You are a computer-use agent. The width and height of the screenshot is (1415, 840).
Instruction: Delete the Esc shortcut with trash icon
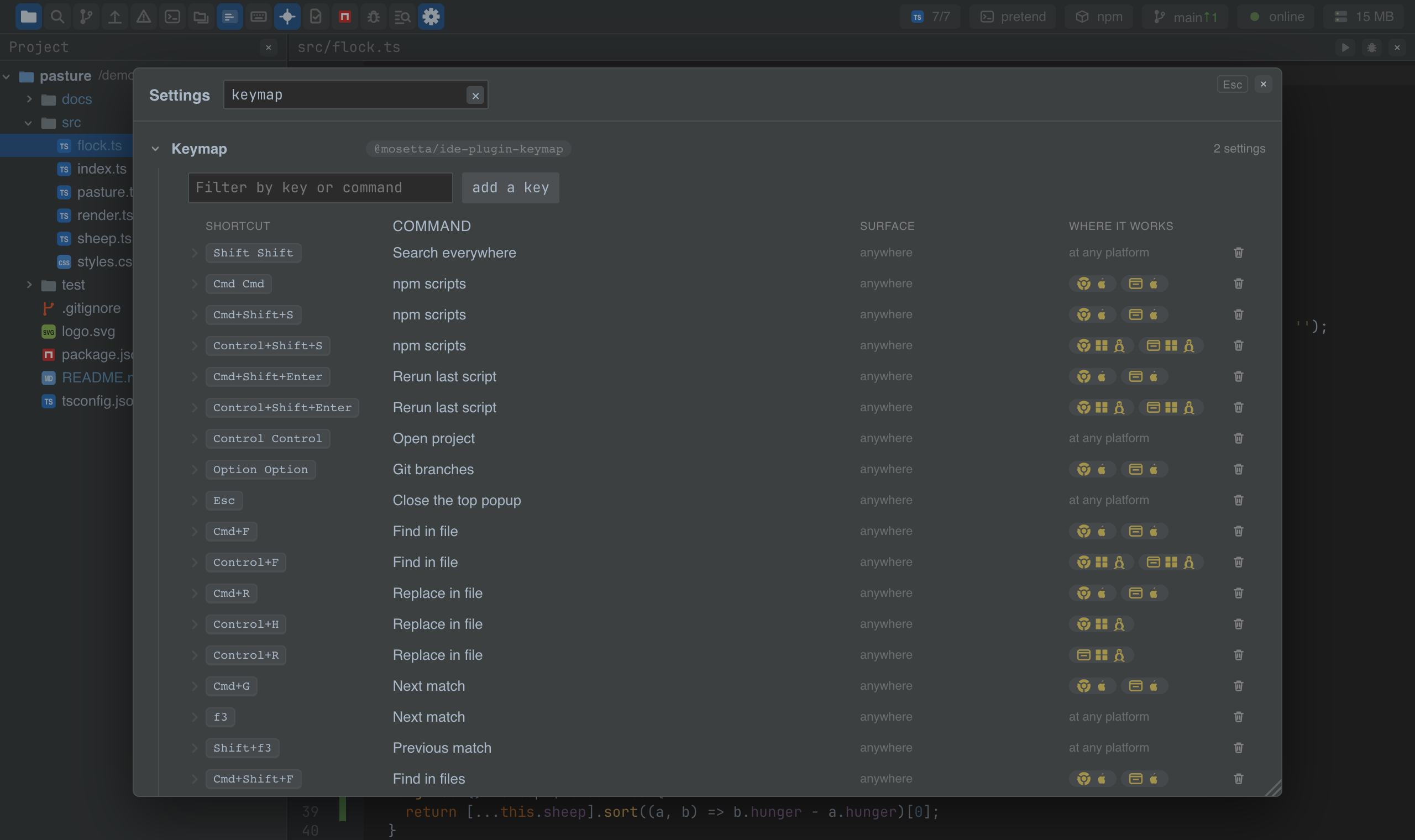1239,500
